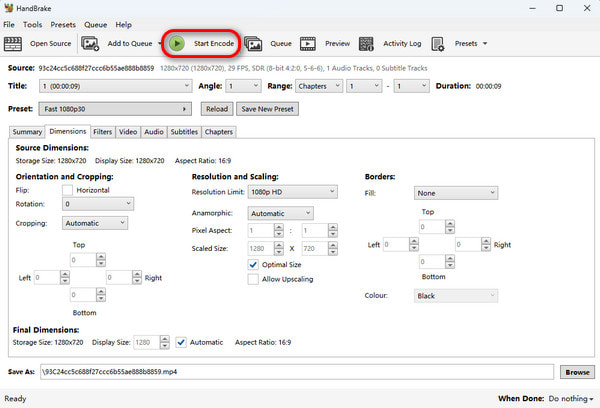Increase the Cropping Bottom value stepper
Screen dimensions: 600x408
(101, 292)
